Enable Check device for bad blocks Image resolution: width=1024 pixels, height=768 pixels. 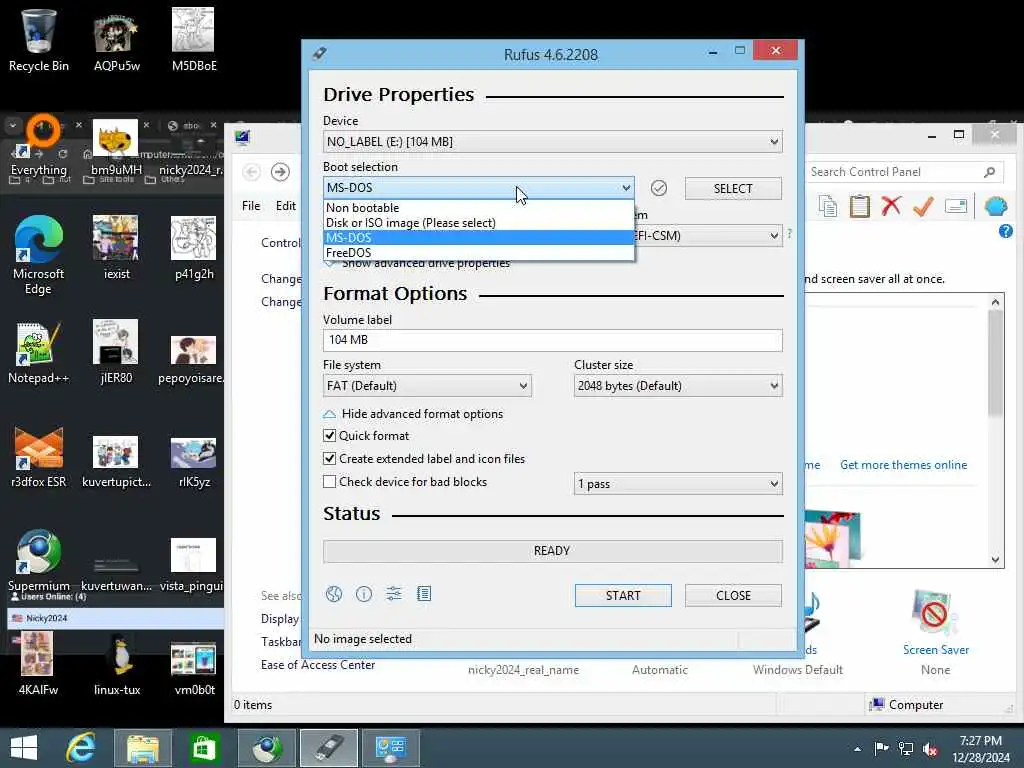coord(330,482)
